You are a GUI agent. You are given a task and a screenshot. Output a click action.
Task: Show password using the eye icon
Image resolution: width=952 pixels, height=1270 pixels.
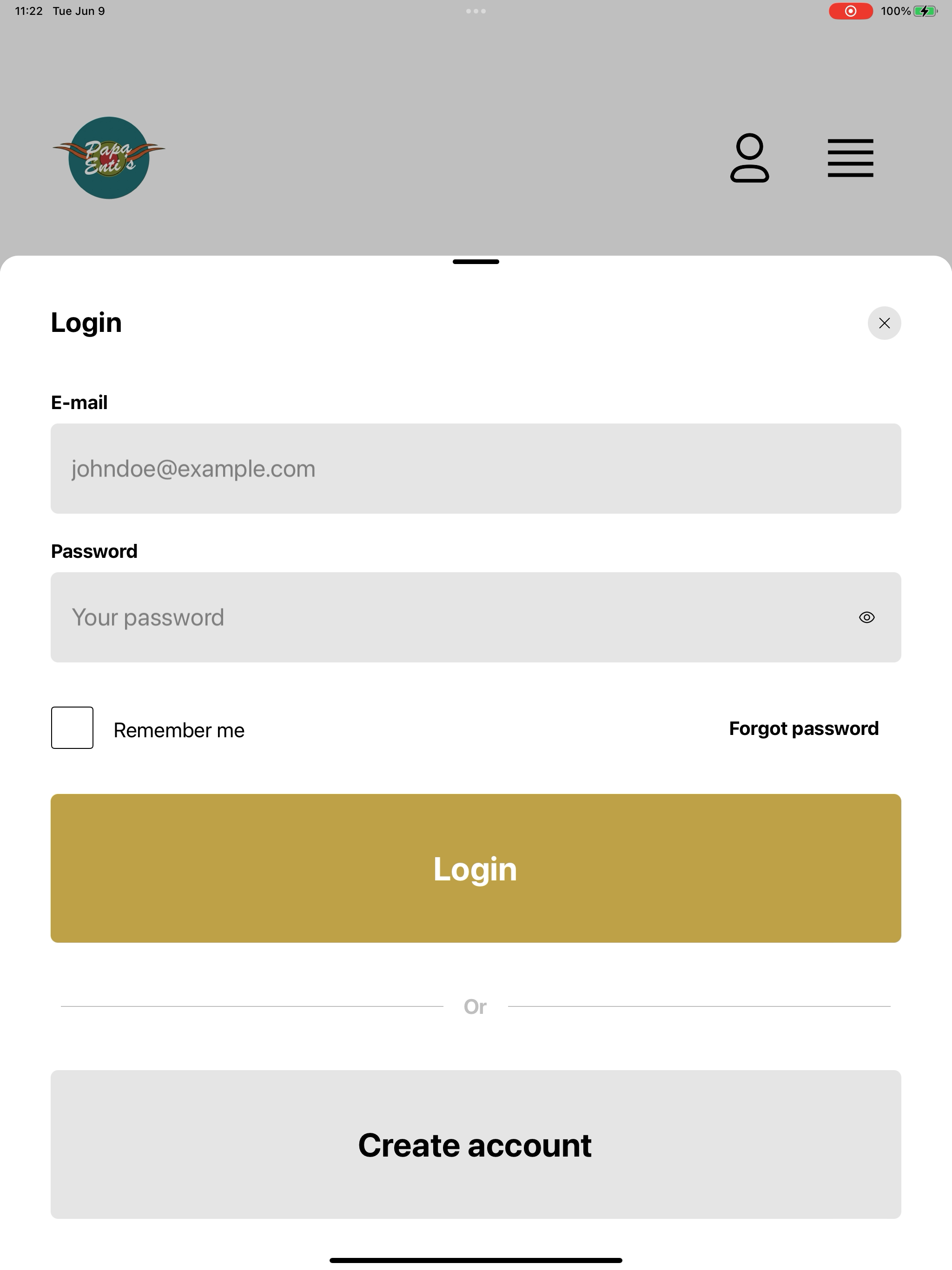866,617
